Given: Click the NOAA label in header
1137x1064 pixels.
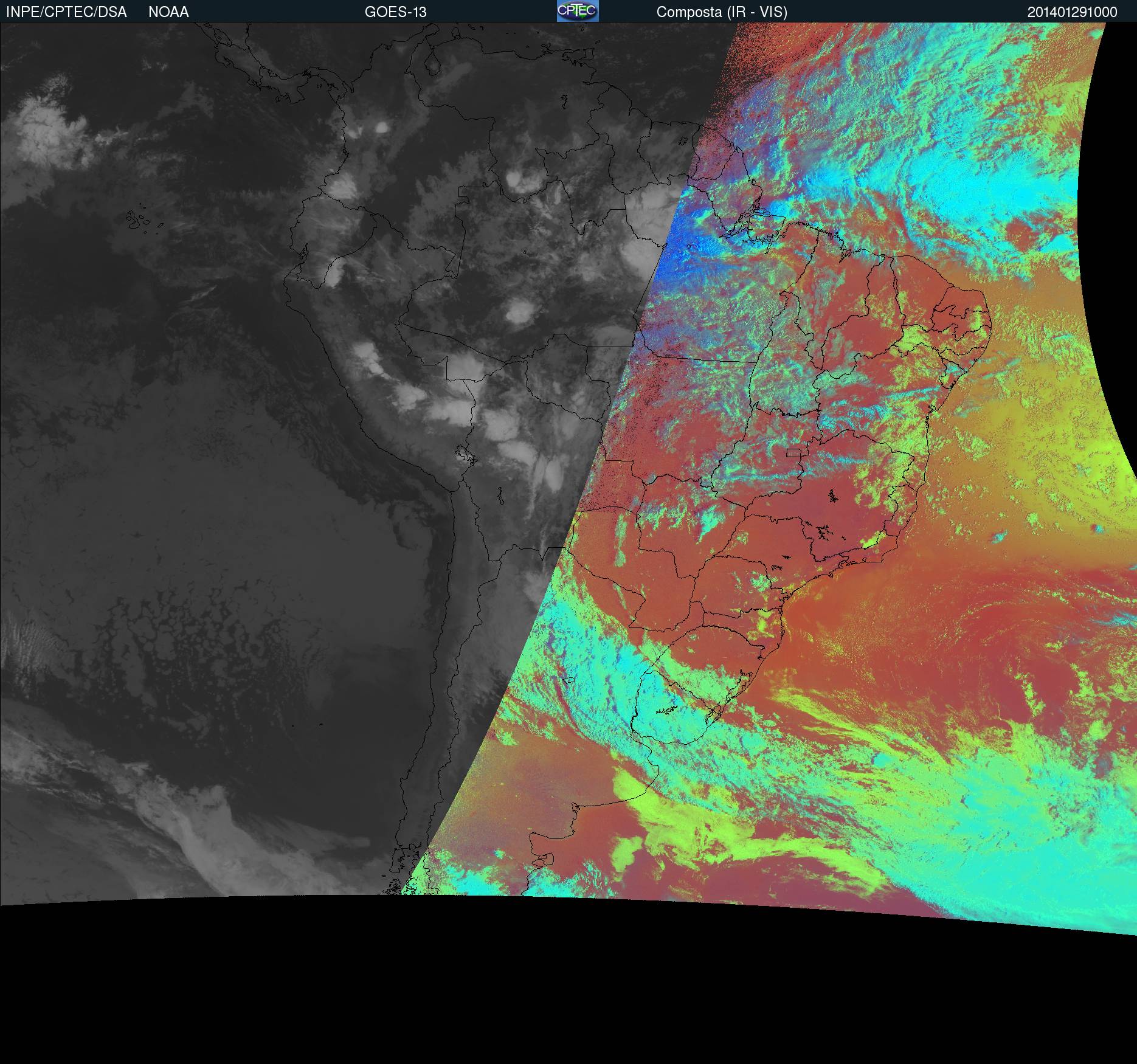Looking at the screenshot, I should point(168,12).
